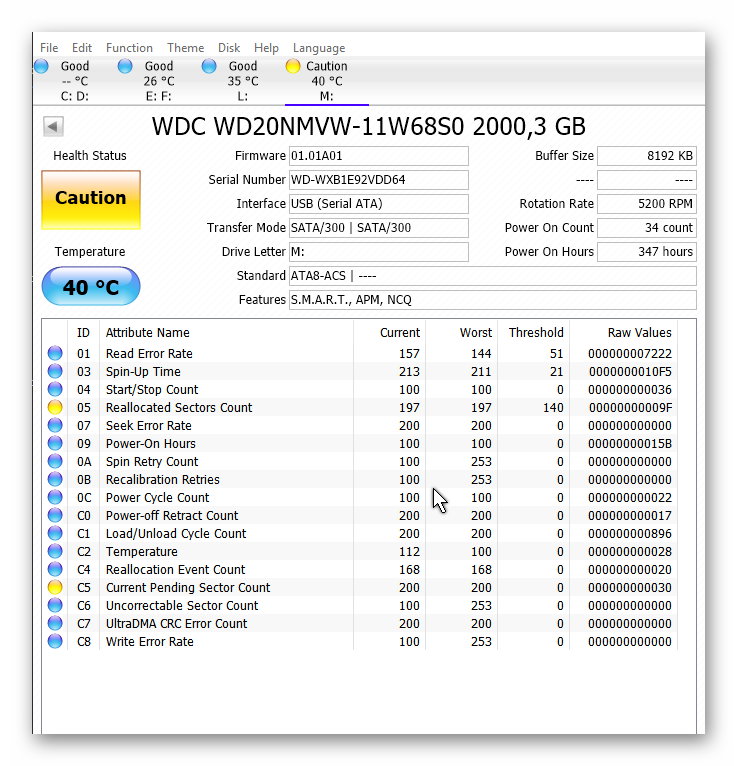Click the Power On Count value 34 count
The width and height of the screenshot is (737, 766).
pyautogui.click(x=647, y=228)
